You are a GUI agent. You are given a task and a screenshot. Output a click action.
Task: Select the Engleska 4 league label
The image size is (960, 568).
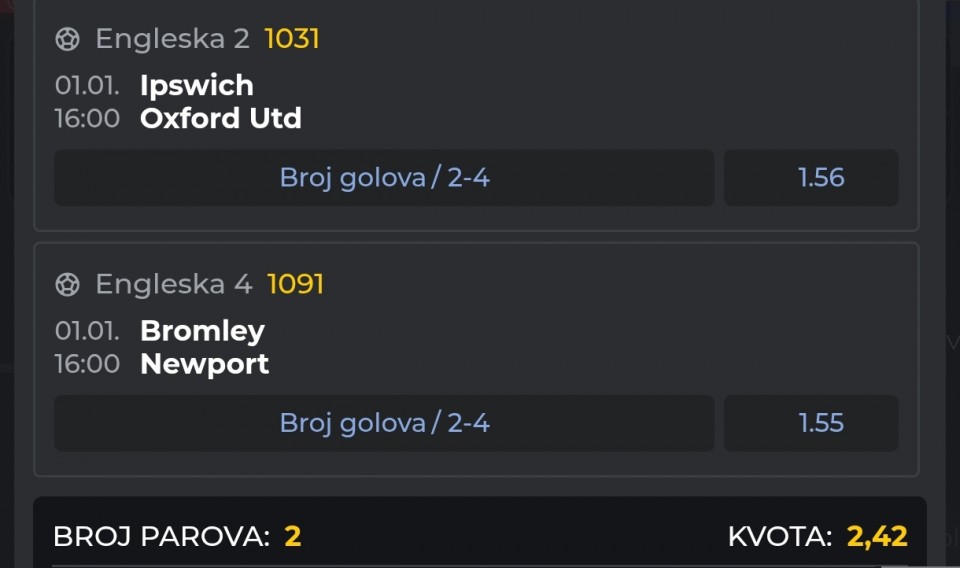click(x=173, y=285)
